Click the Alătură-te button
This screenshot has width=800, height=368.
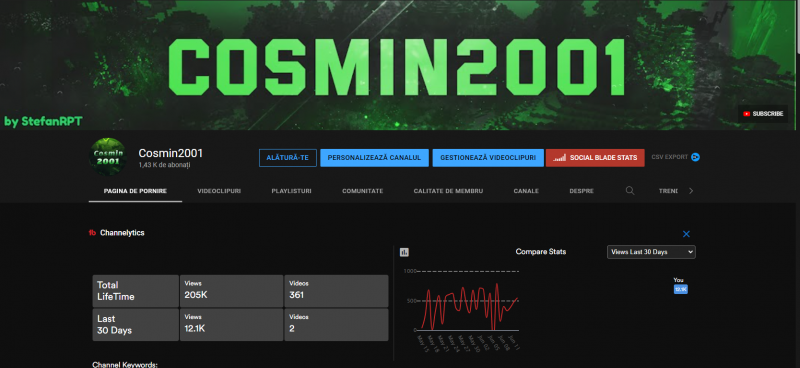click(288, 158)
